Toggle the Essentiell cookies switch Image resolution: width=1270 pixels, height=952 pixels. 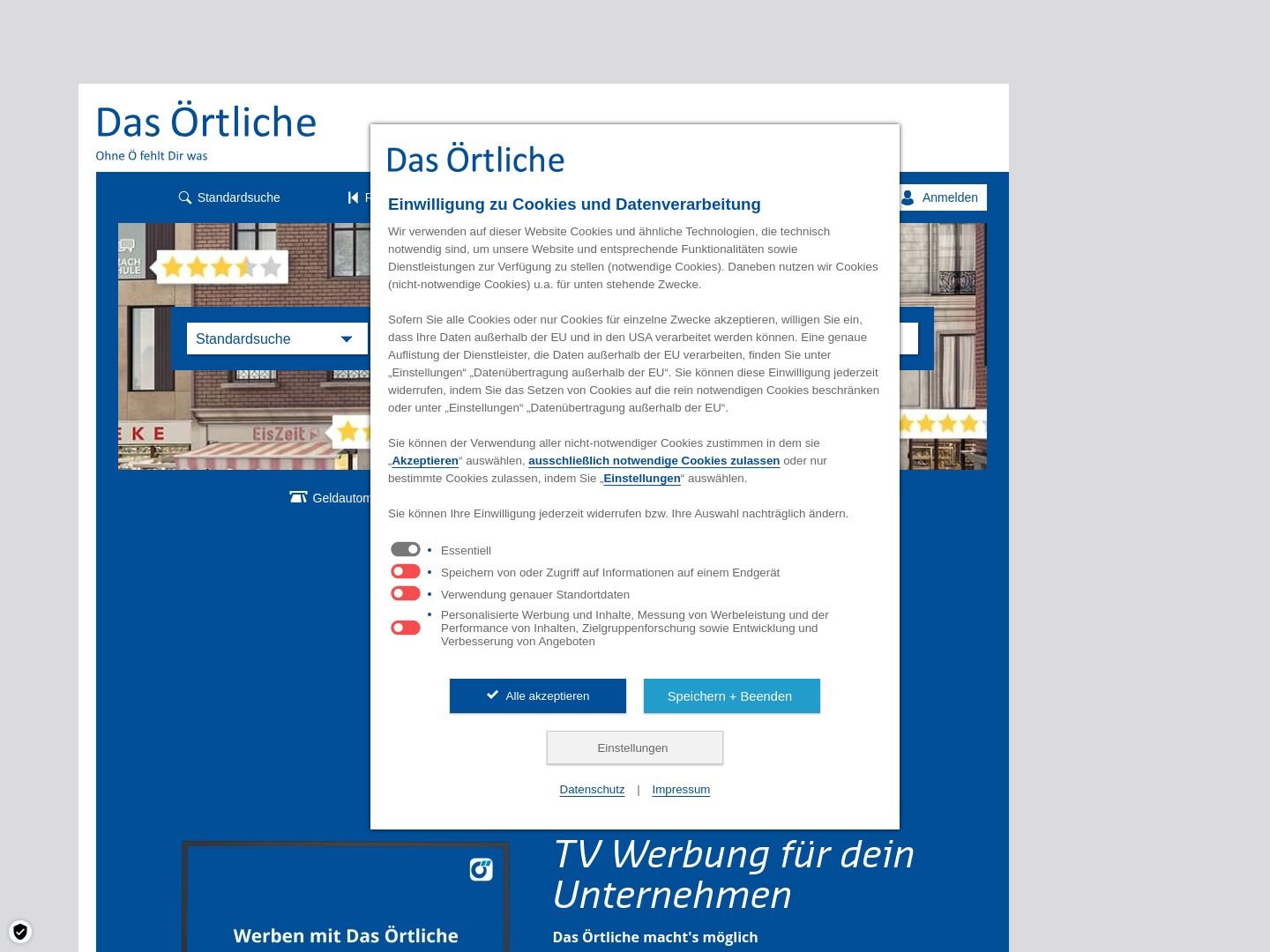click(x=406, y=549)
